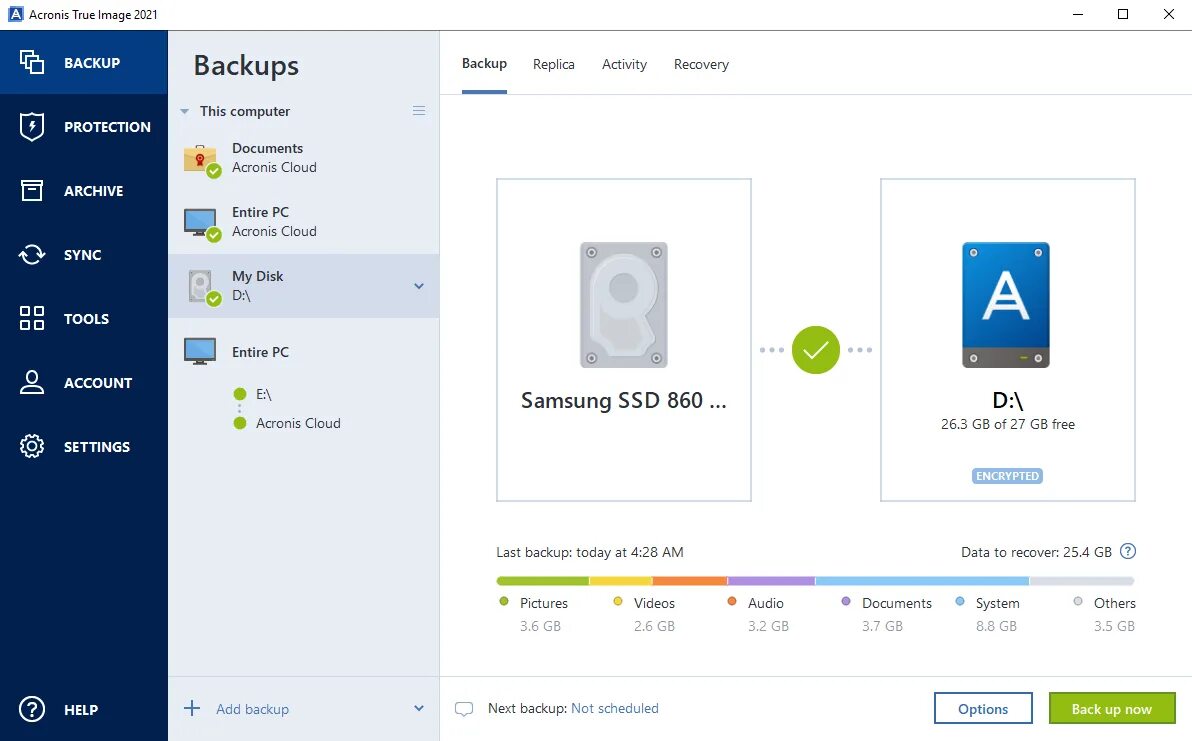Switch to the Recovery tab
Screen dimensions: 1192x741
(701, 64)
